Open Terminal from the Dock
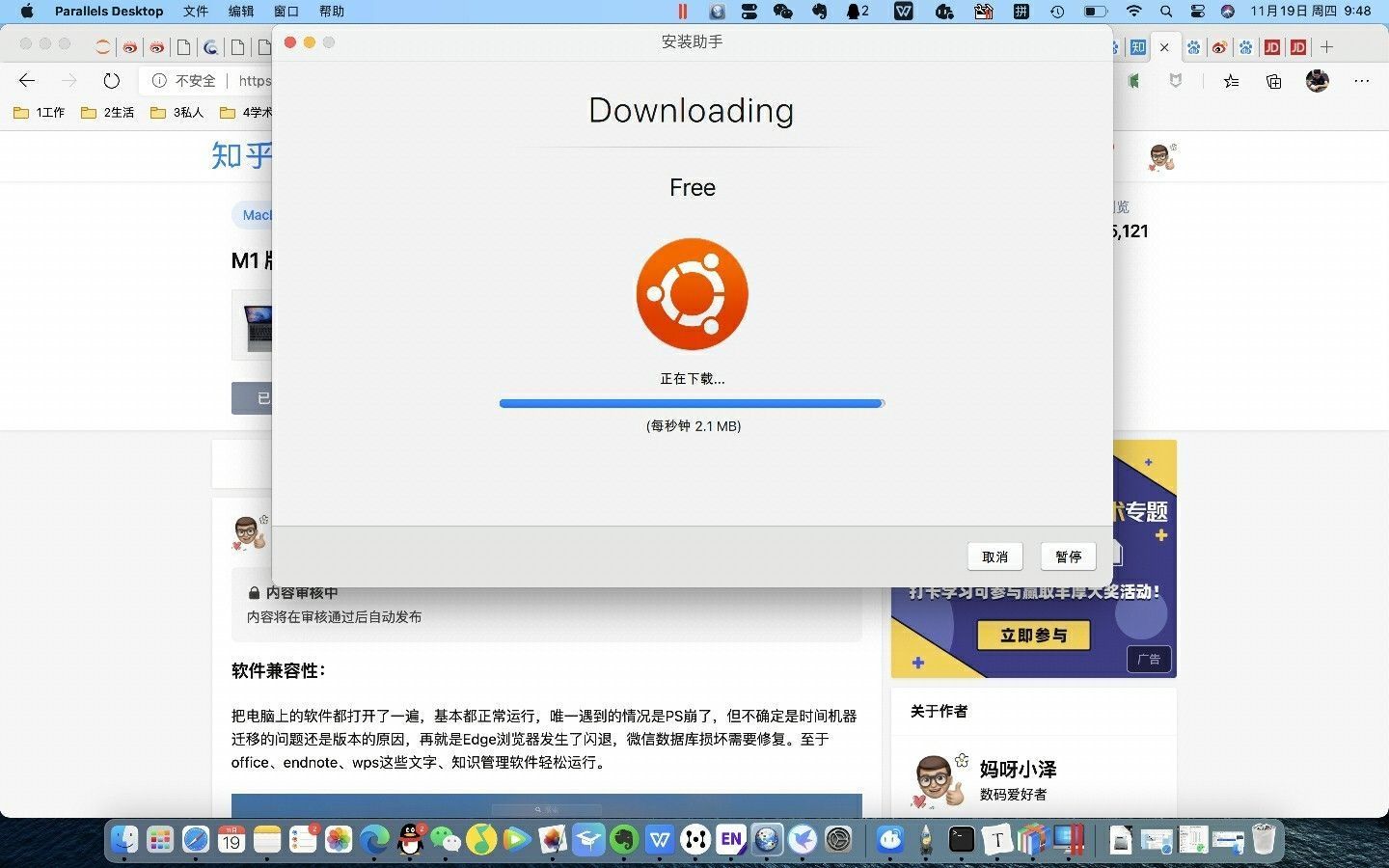Screen dimensions: 1389x868 [x=961, y=840]
